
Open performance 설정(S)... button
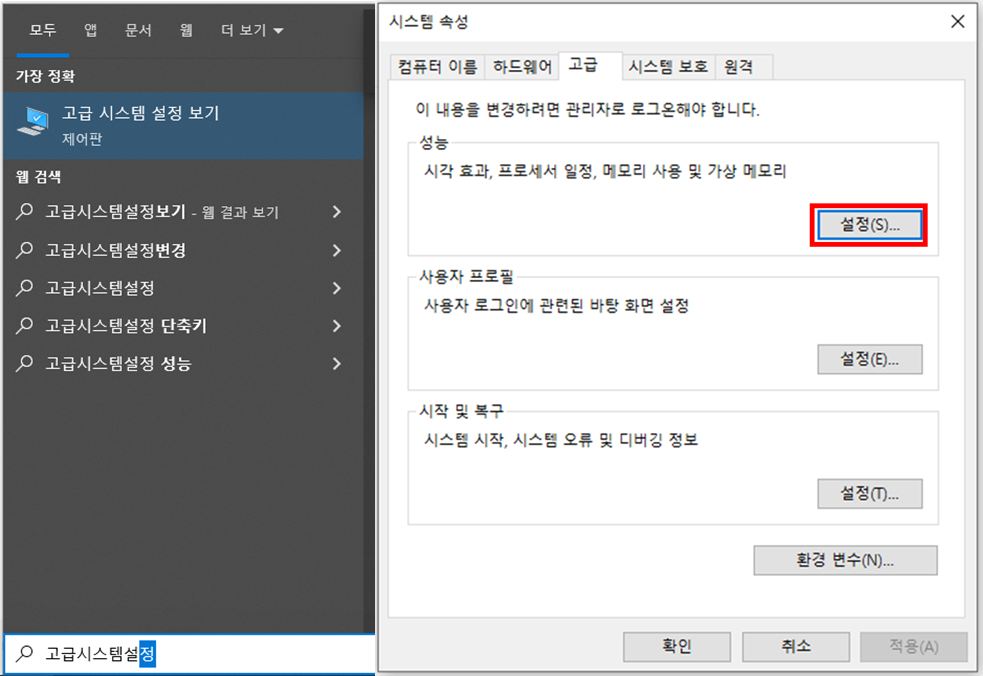click(870, 224)
